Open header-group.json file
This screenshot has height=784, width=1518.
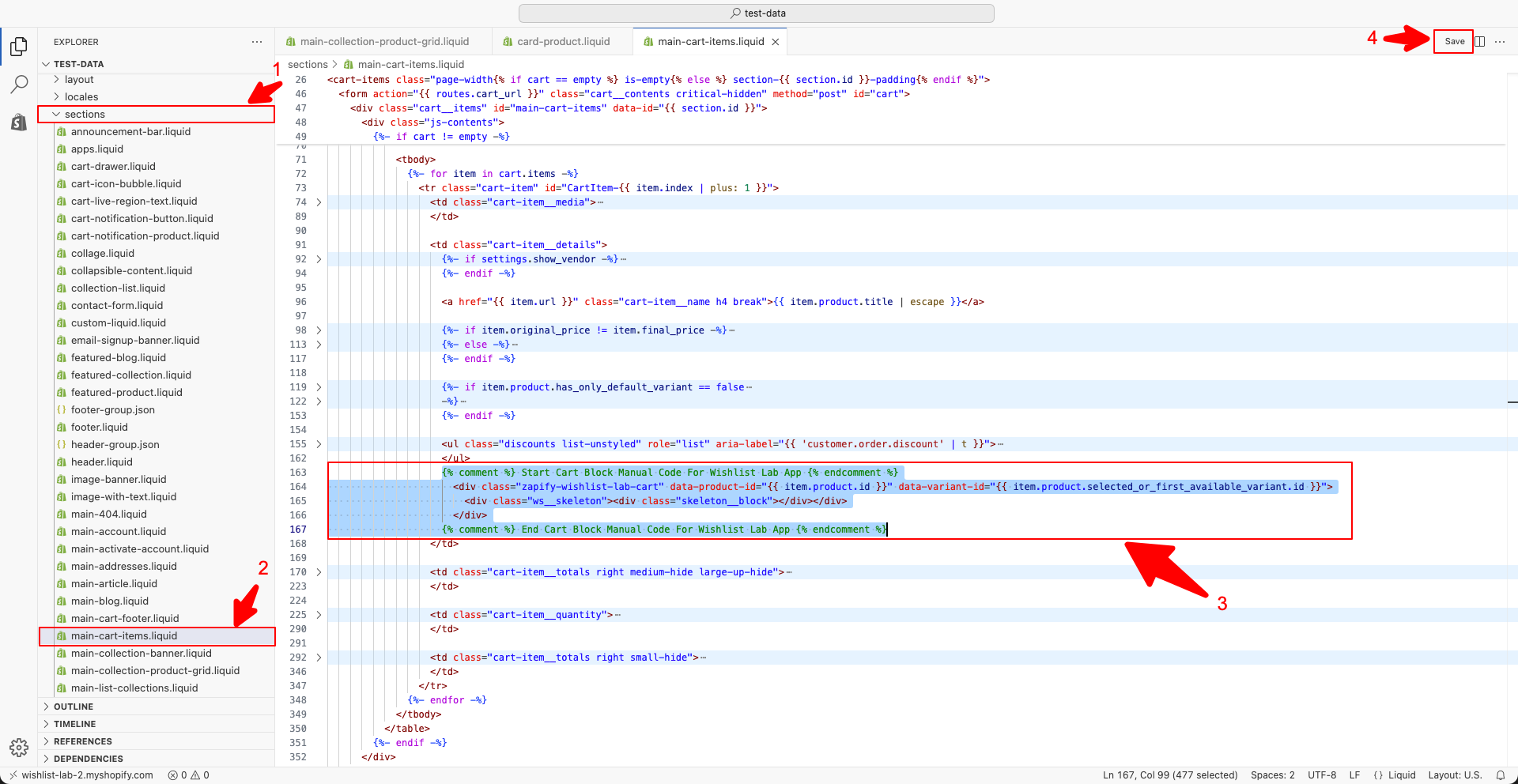point(115,445)
